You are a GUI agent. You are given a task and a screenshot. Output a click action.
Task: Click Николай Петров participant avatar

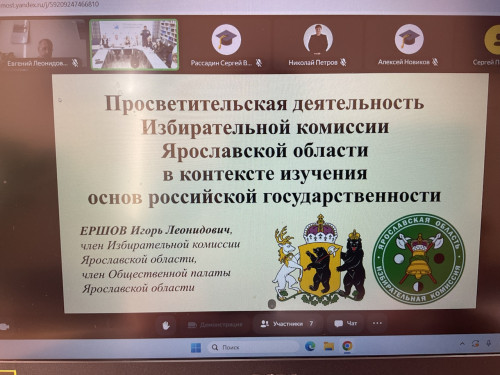pyautogui.click(x=318, y=39)
